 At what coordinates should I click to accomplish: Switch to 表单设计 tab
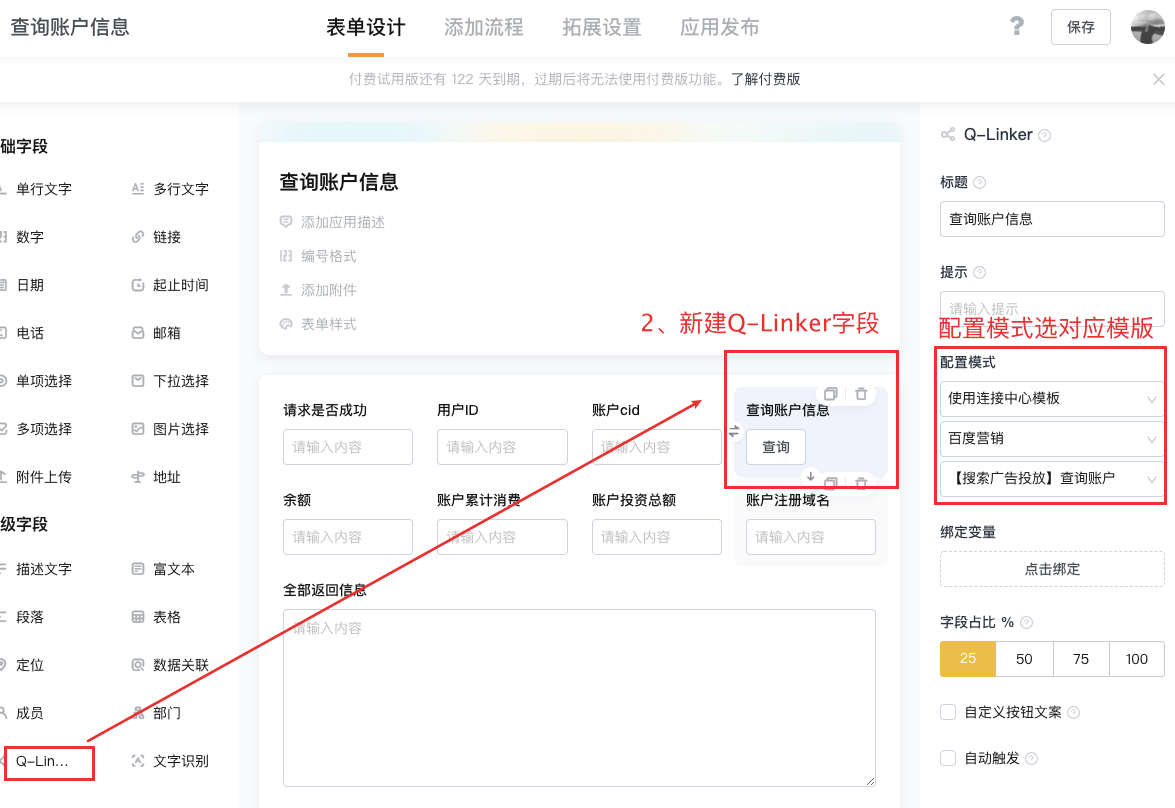[366, 28]
